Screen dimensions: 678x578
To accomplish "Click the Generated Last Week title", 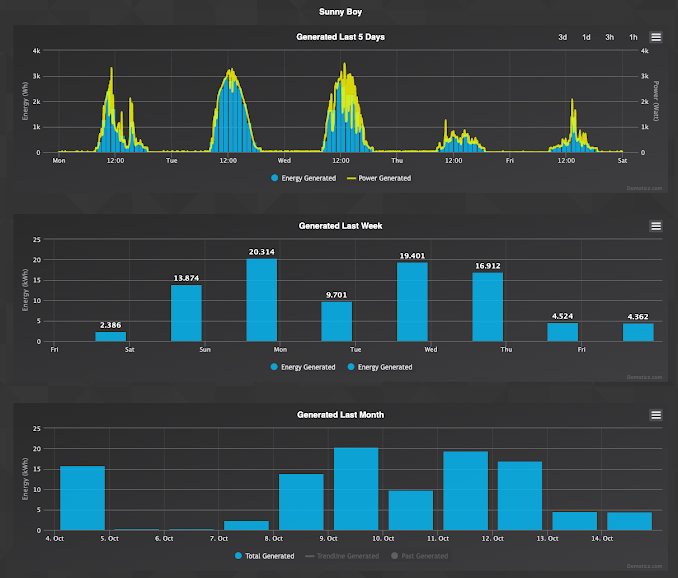I will pyautogui.click(x=340, y=226).
